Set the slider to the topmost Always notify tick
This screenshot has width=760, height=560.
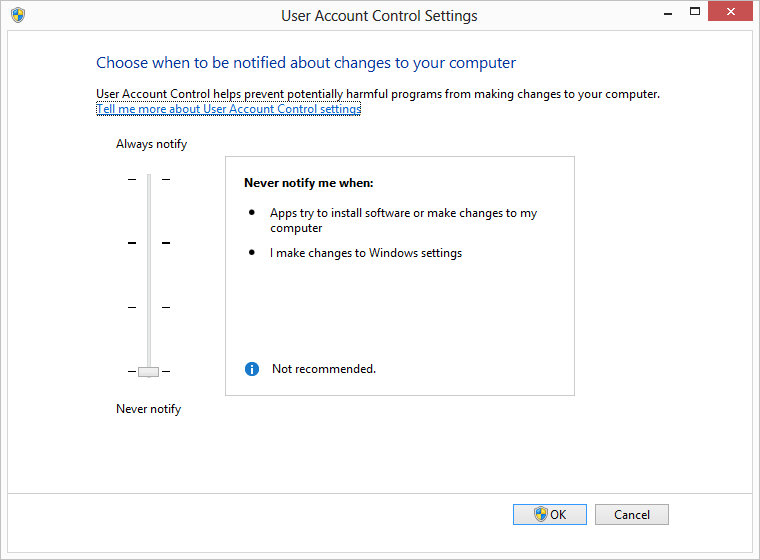tap(149, 179)
